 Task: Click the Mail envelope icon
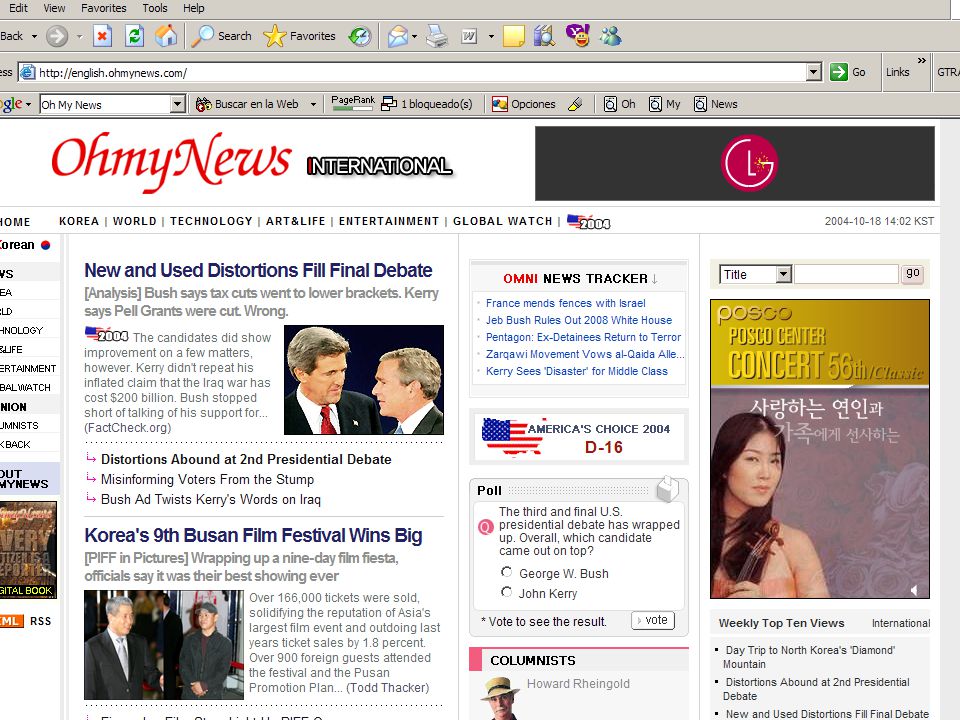click(x=397, y=36)
